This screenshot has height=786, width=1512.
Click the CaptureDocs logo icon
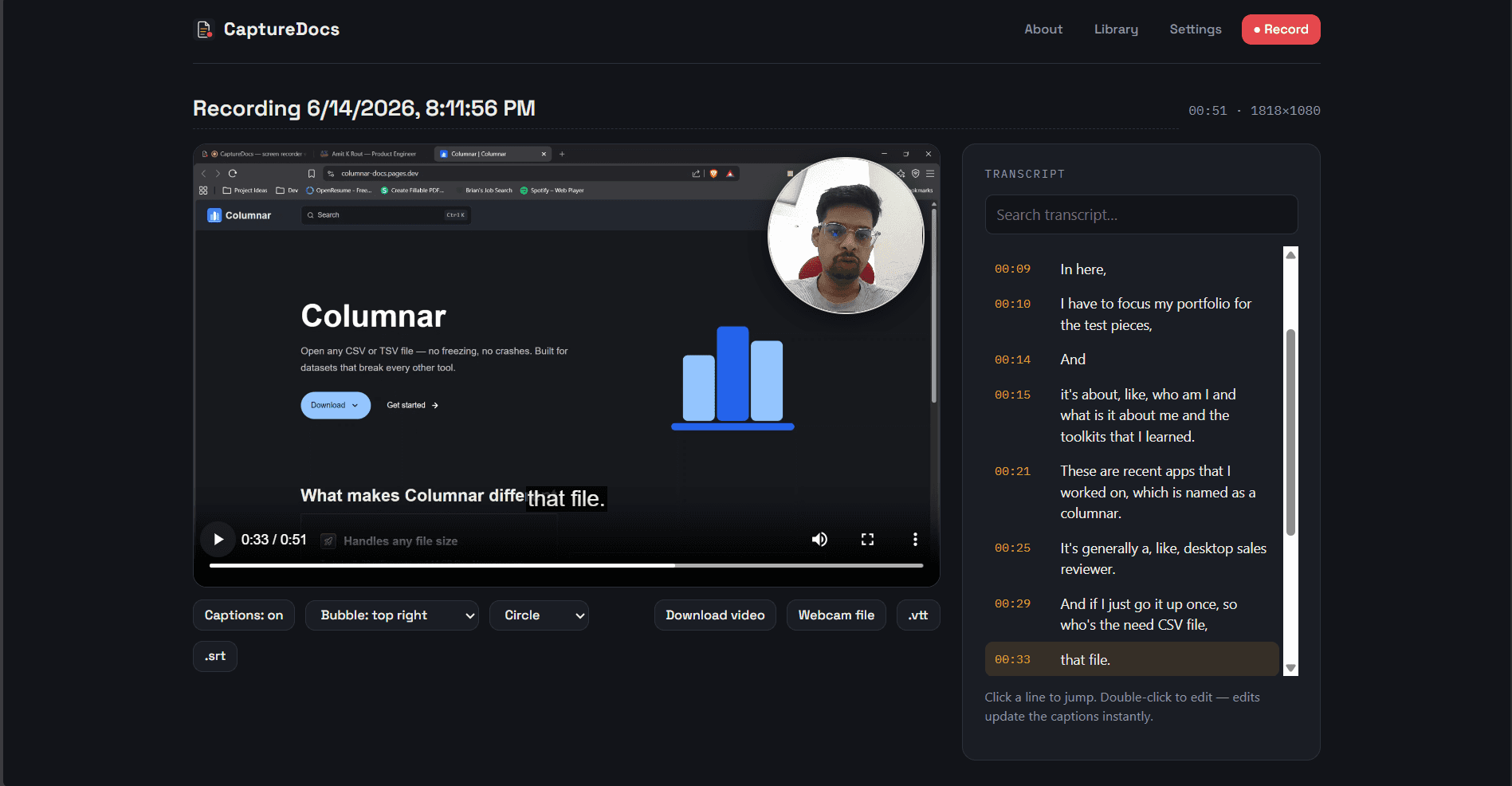[205, 29]
